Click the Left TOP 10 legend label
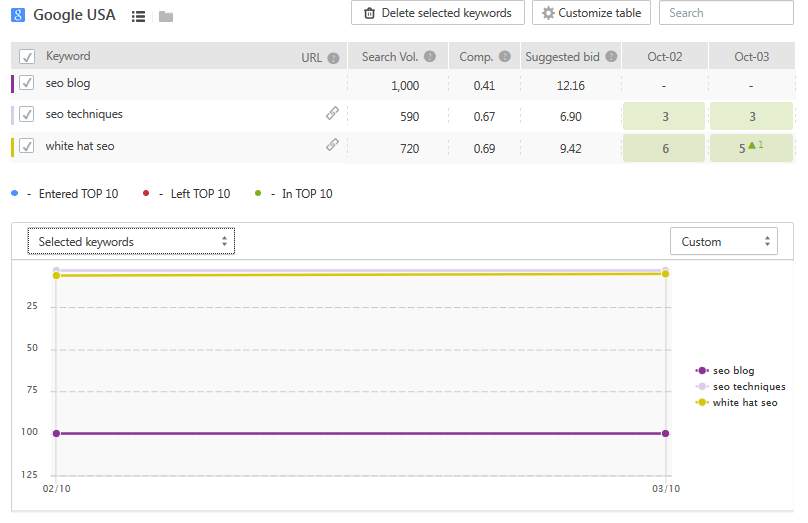Screen dimensions: 808x523 click(x=200, y=194)
